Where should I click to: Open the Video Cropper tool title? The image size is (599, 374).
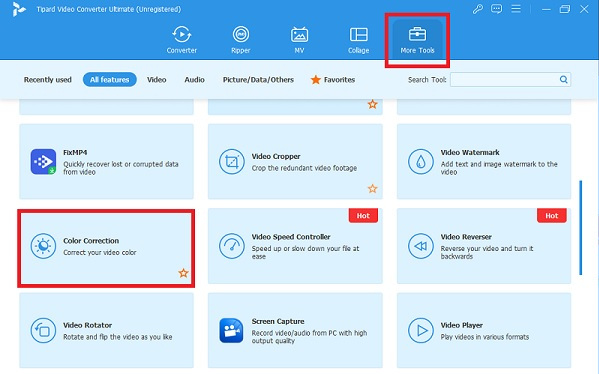[x=276, y=156]
